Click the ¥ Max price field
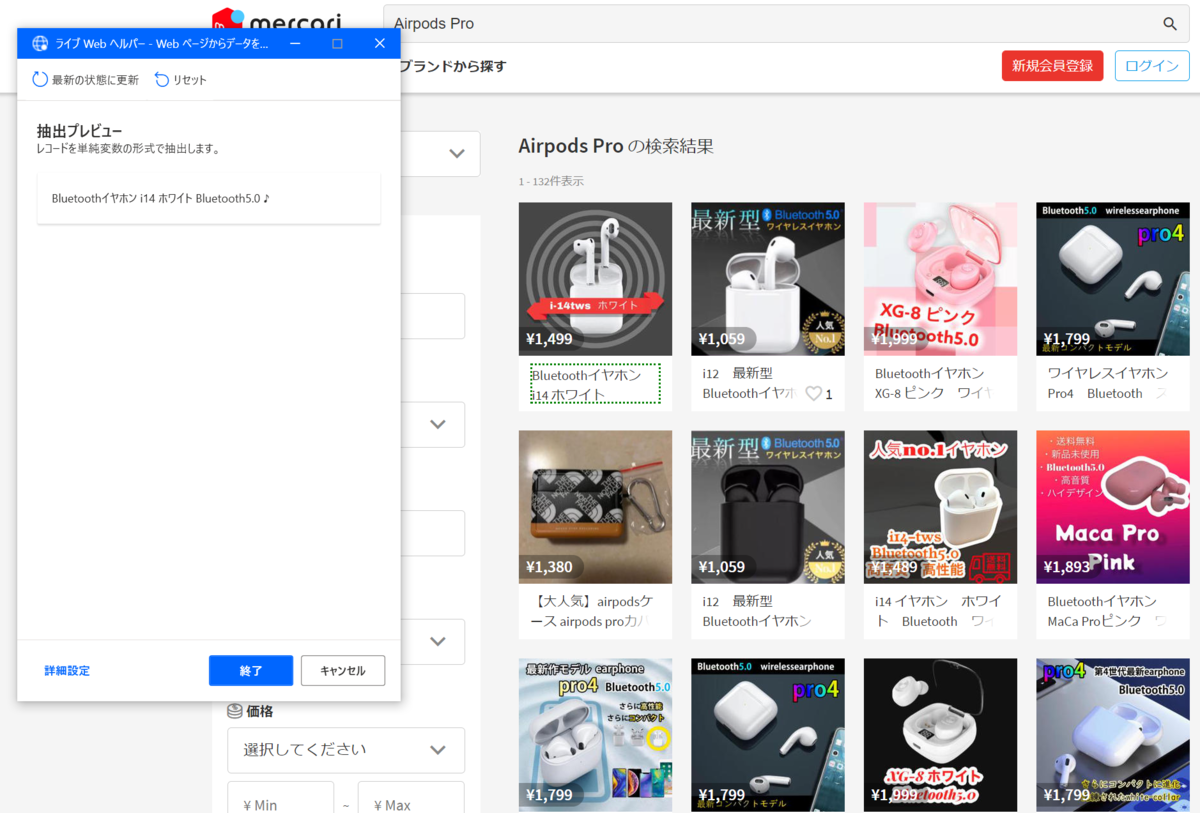1200x813 pixels. click(x=411, y=800)
